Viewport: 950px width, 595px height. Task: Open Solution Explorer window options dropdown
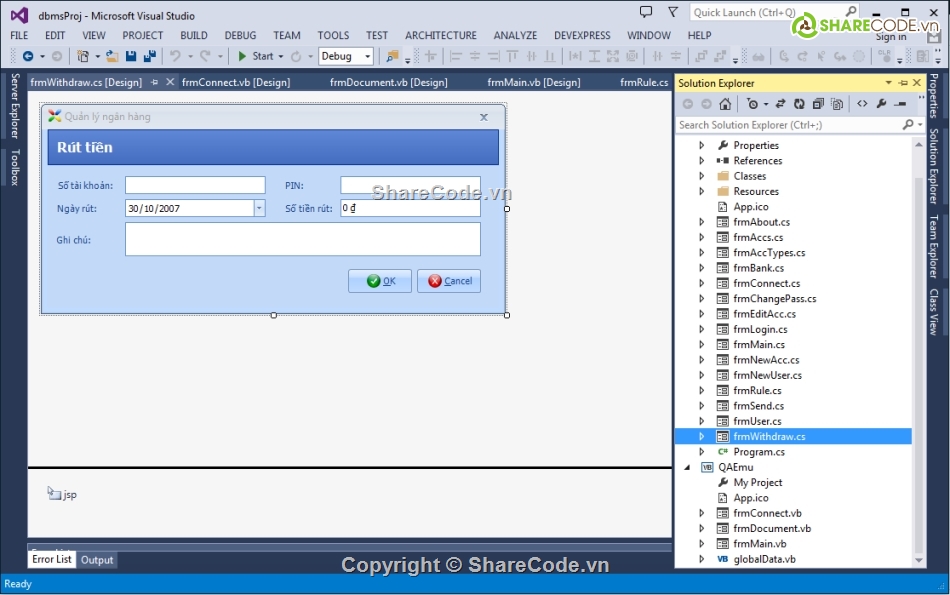tap(888, 82)
